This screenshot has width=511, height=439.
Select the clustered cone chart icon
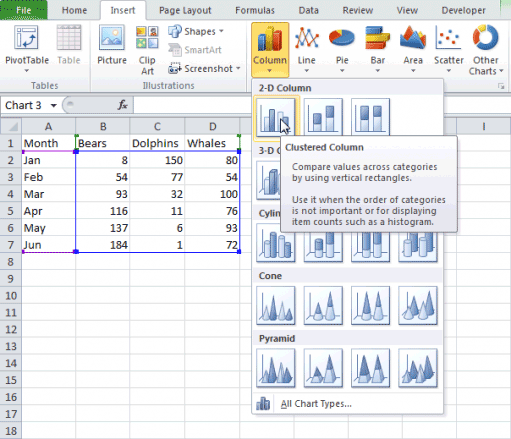pyautogui.click(x=276, y=305)
